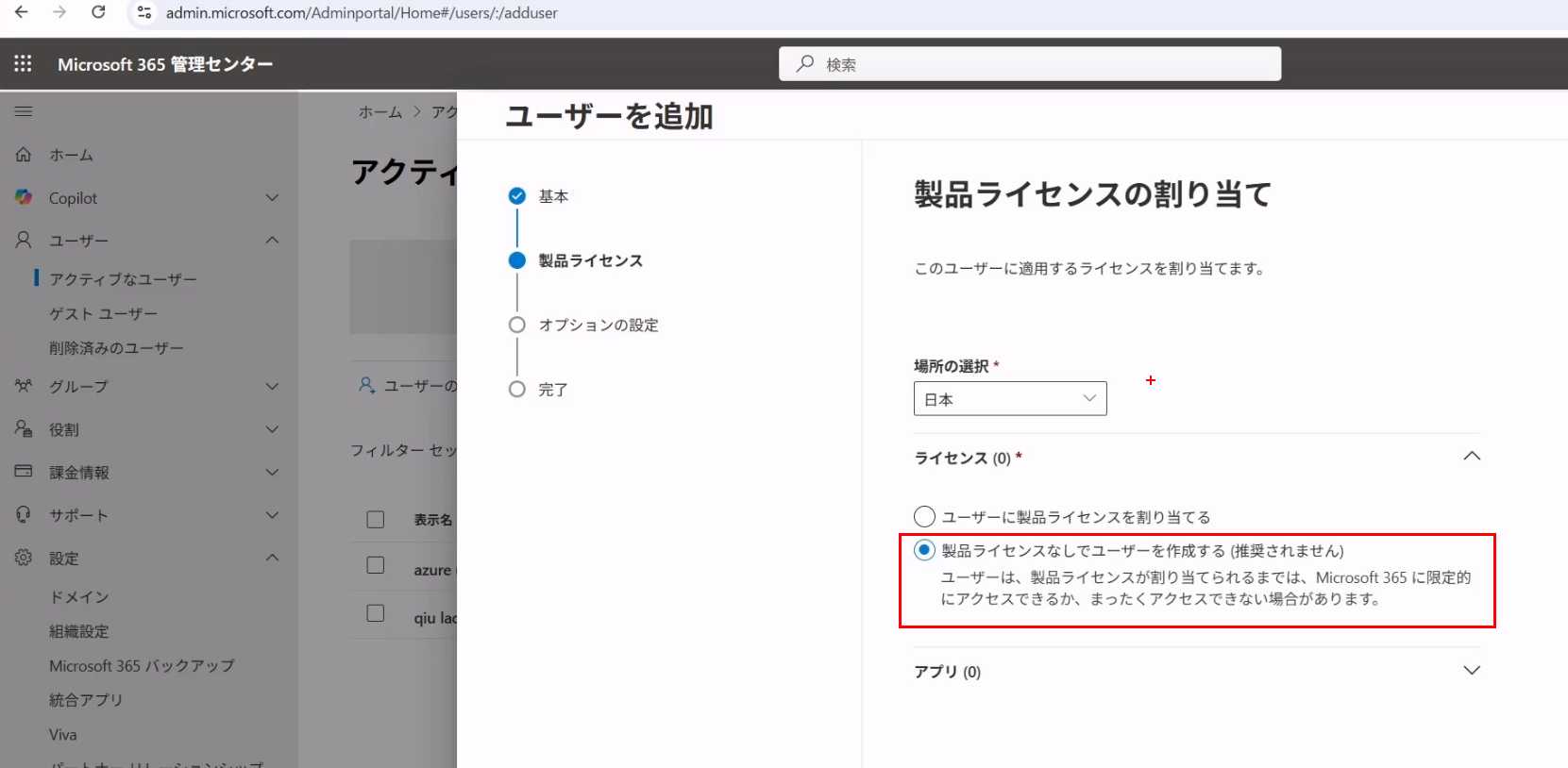1568x768 pixels.
Task: Click the 課金情報 billing card icon
Action: 24,472
